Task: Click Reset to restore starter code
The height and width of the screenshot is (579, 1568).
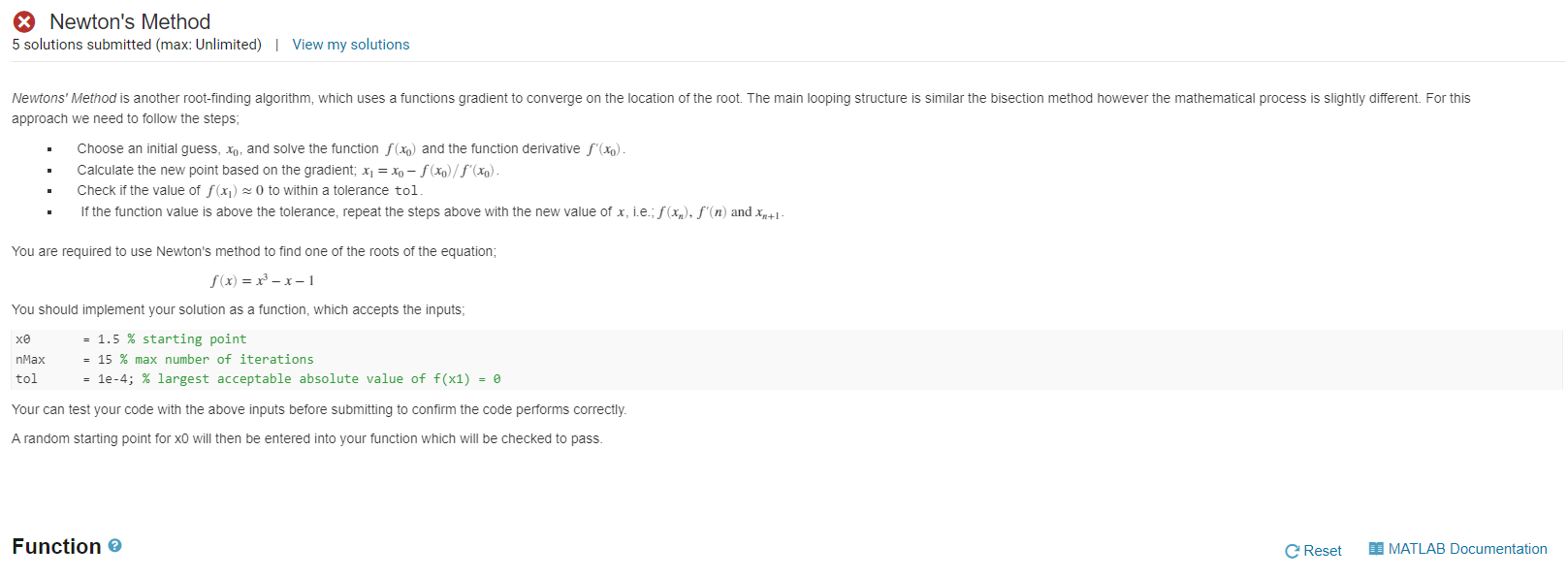Action: click(1322, 550)
